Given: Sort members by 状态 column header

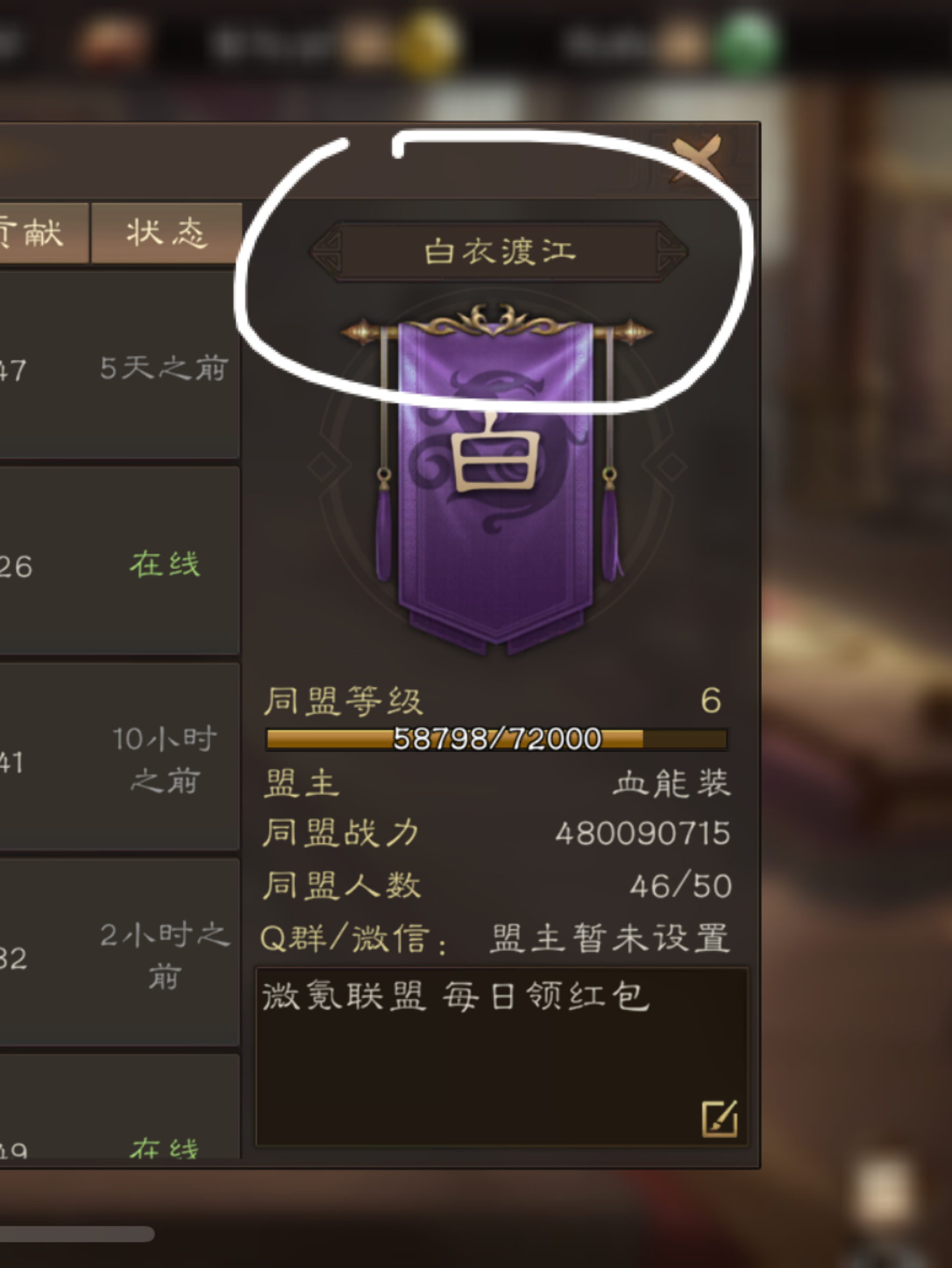Looking at the screenshot, I should click(166, 233).
